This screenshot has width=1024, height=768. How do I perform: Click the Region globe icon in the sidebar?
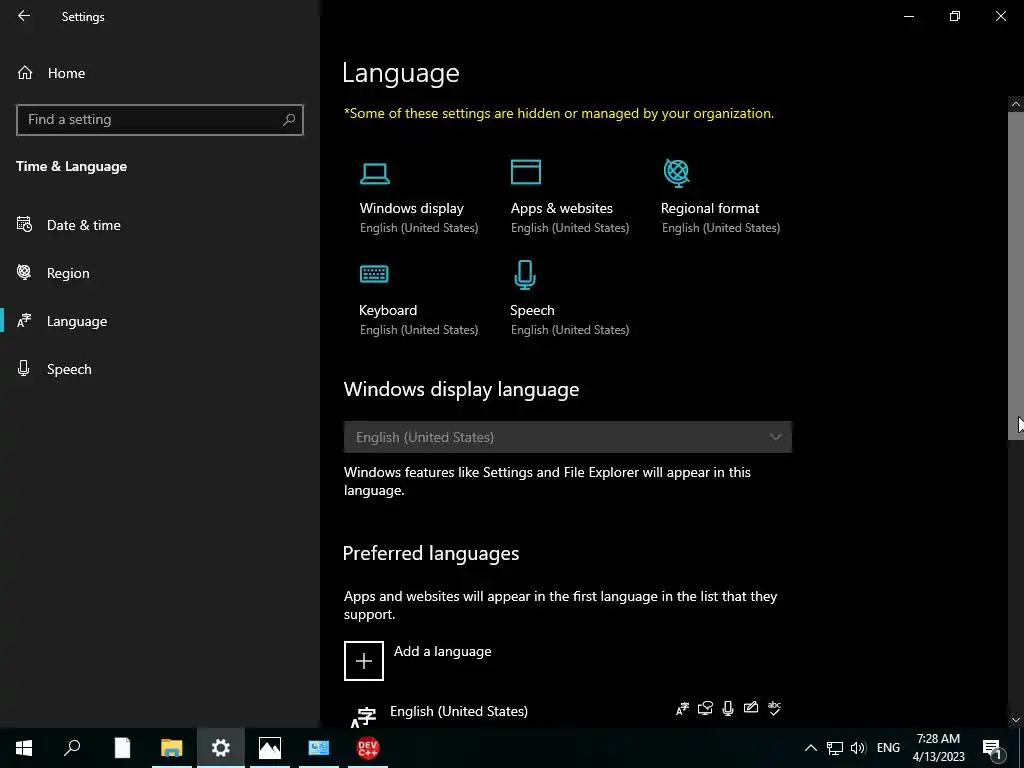click(24, 272)
